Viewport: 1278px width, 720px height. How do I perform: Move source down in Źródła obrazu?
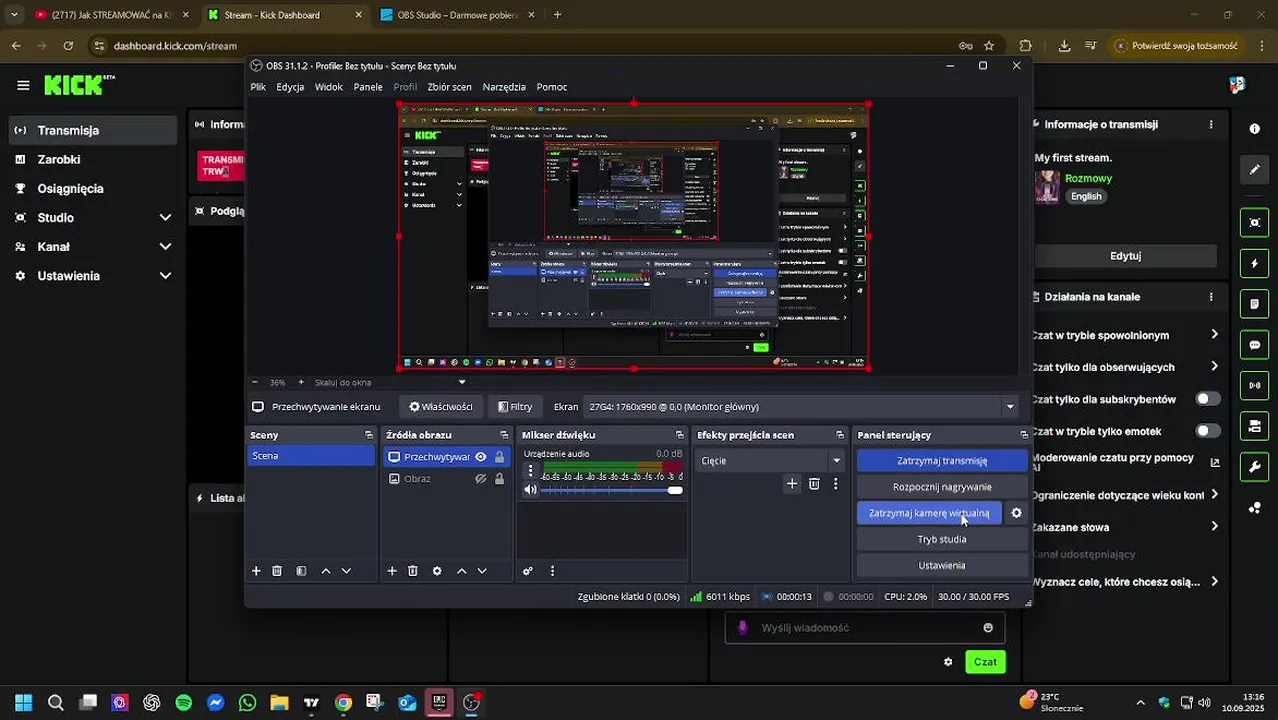tap(482, 571)
